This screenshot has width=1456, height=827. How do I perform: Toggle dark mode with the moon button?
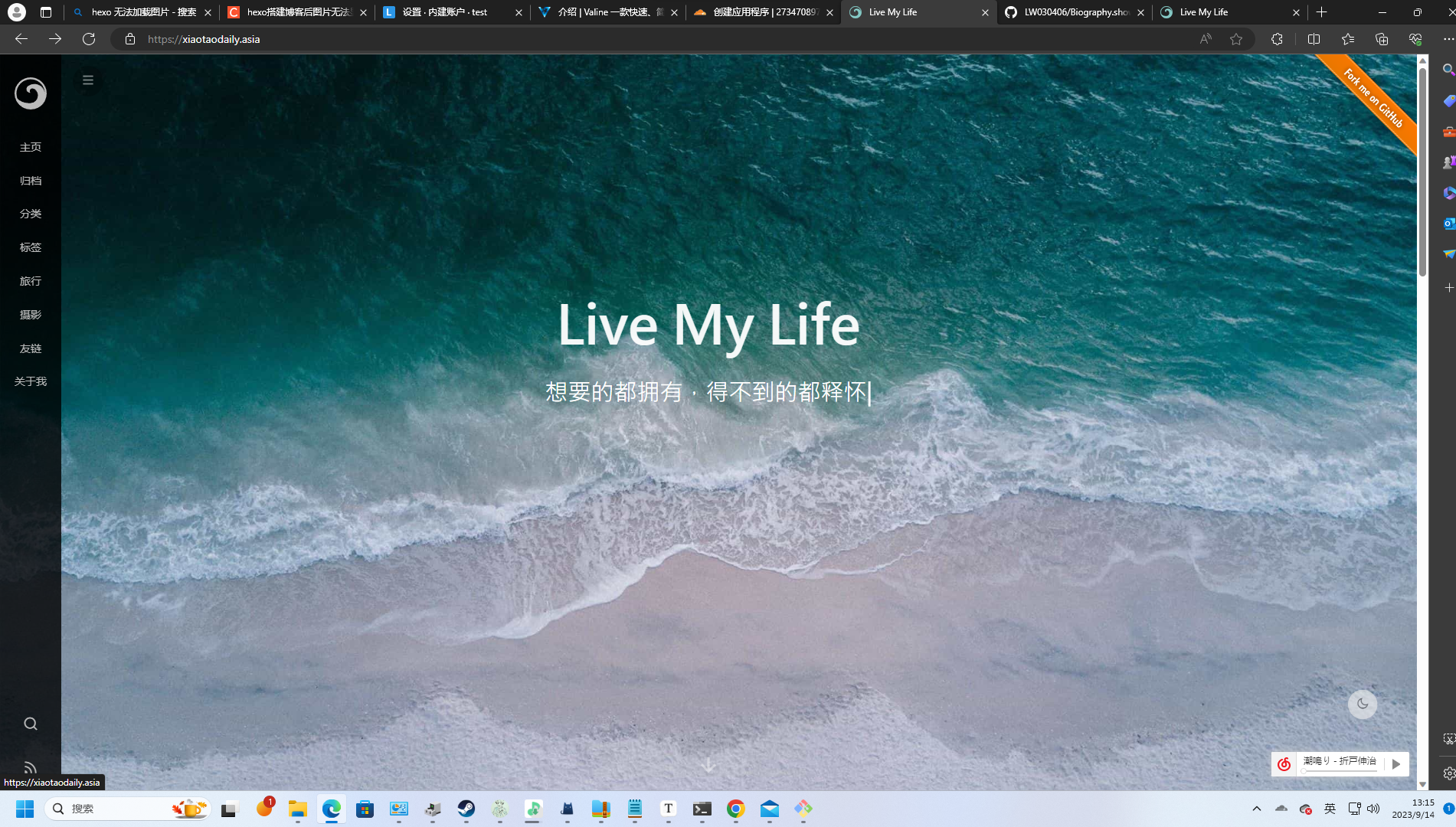(x=1362, y=704)
